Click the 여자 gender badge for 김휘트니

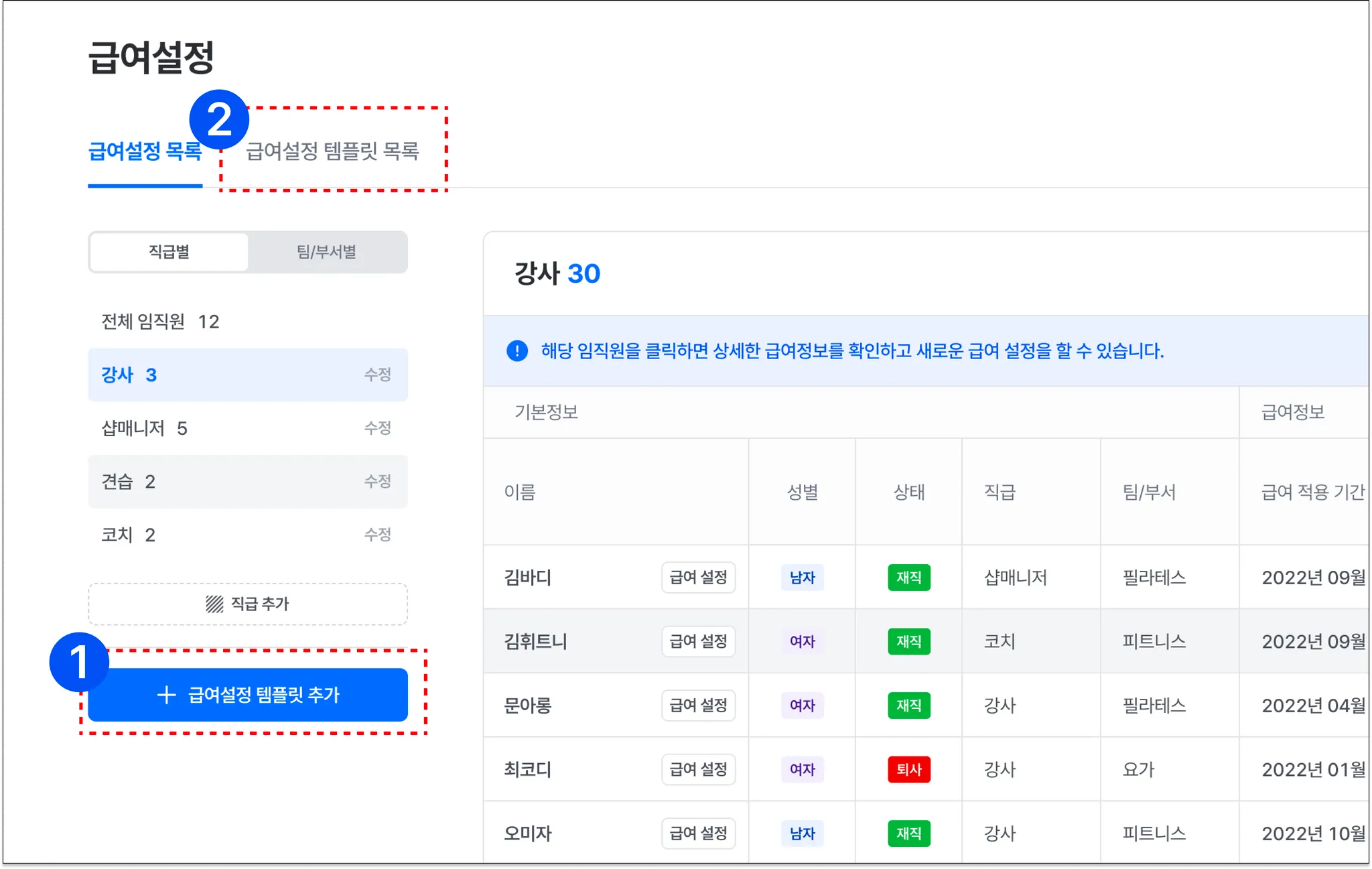click(802, 641)
